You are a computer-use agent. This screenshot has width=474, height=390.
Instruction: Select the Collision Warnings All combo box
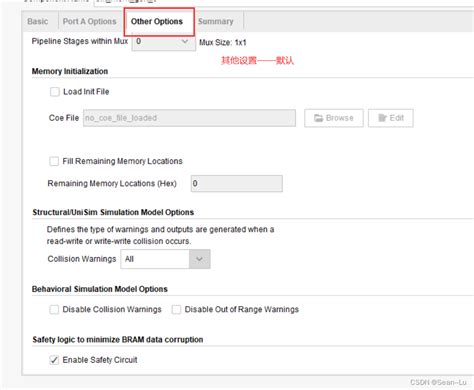point(165,259)
